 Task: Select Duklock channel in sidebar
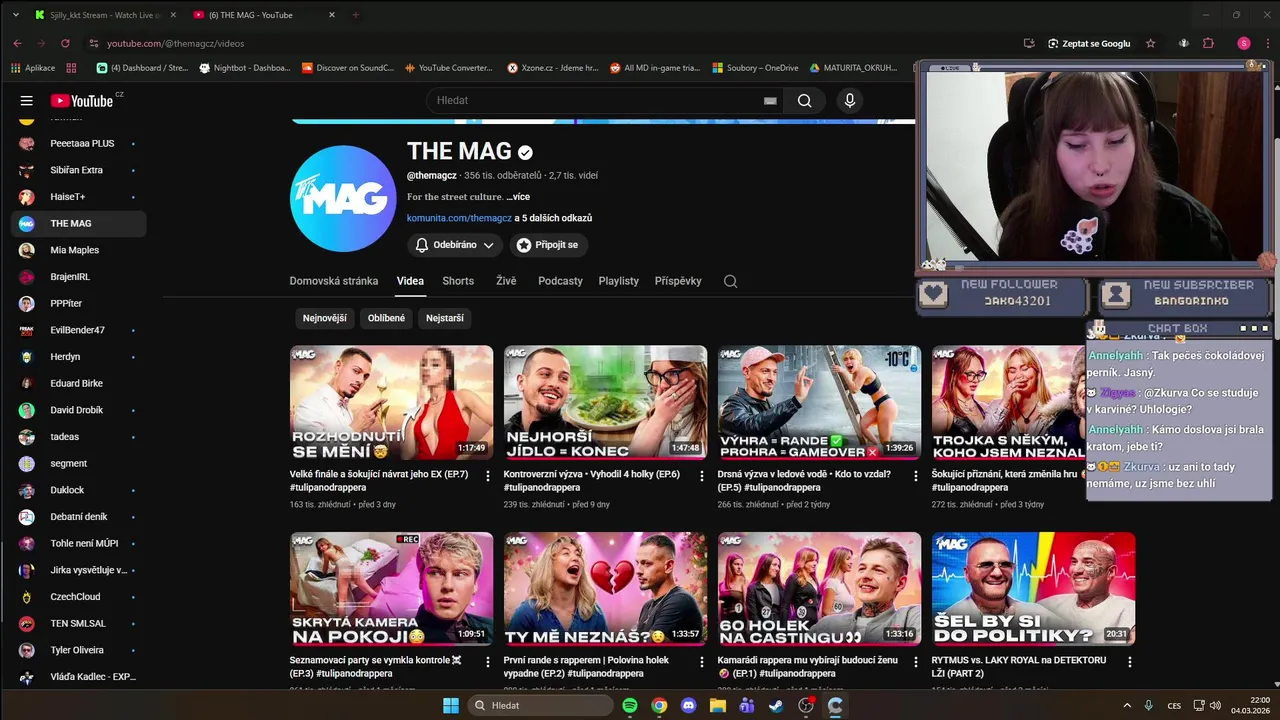78,490
